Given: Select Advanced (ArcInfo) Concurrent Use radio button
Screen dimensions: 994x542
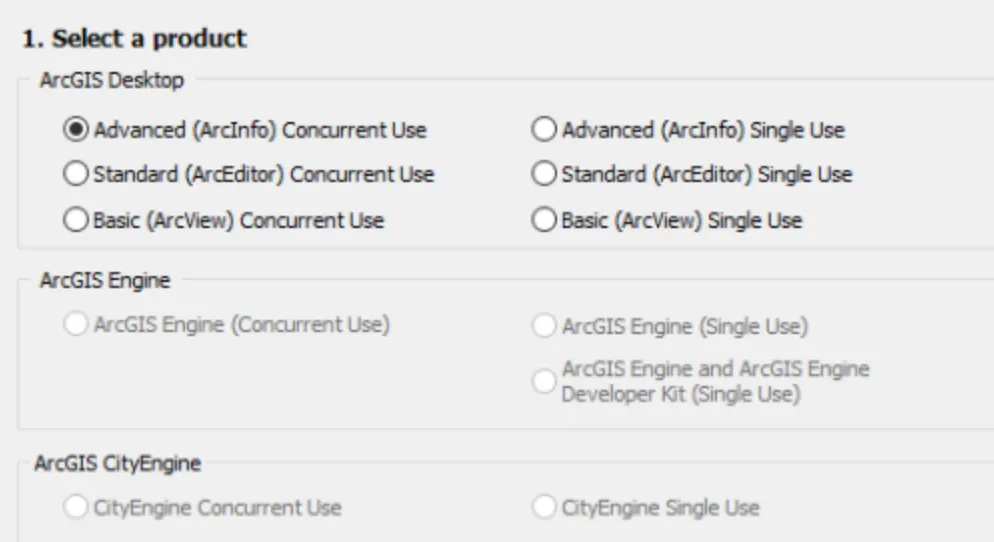Looking at the screenshot, I should coord(76,130).
